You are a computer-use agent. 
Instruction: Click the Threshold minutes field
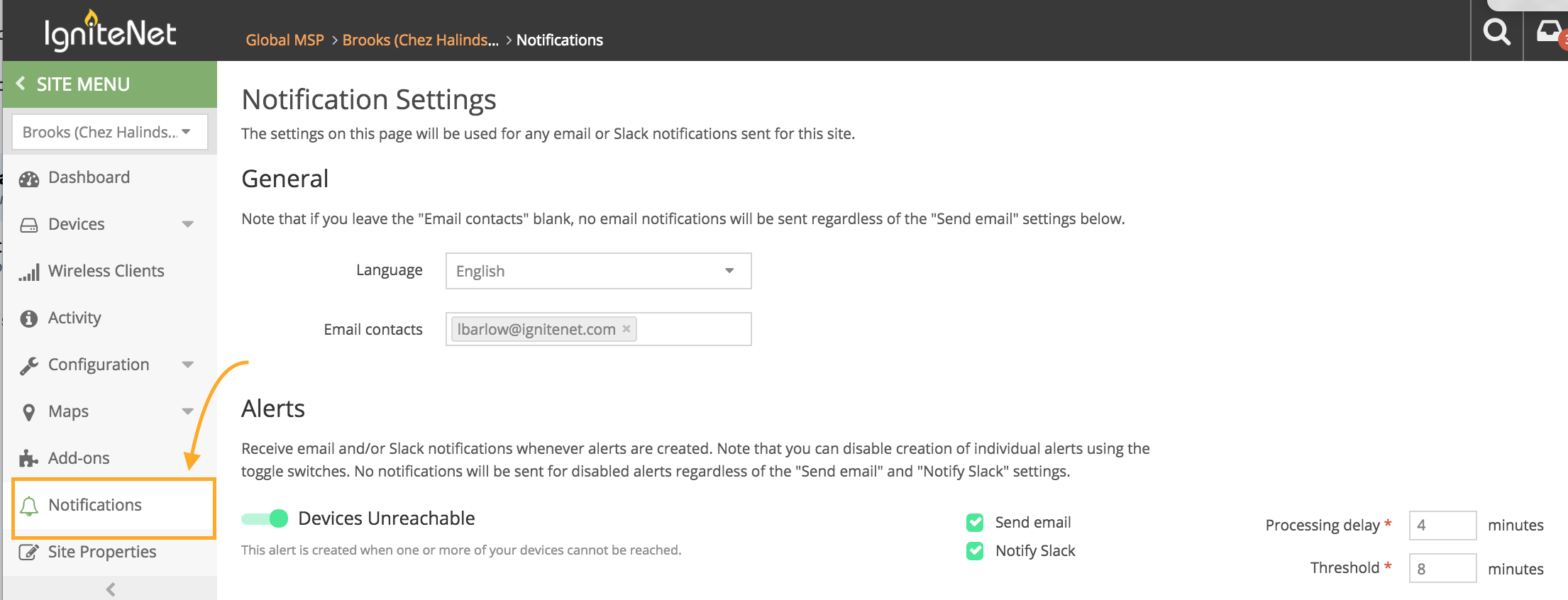coord(1442,568)
